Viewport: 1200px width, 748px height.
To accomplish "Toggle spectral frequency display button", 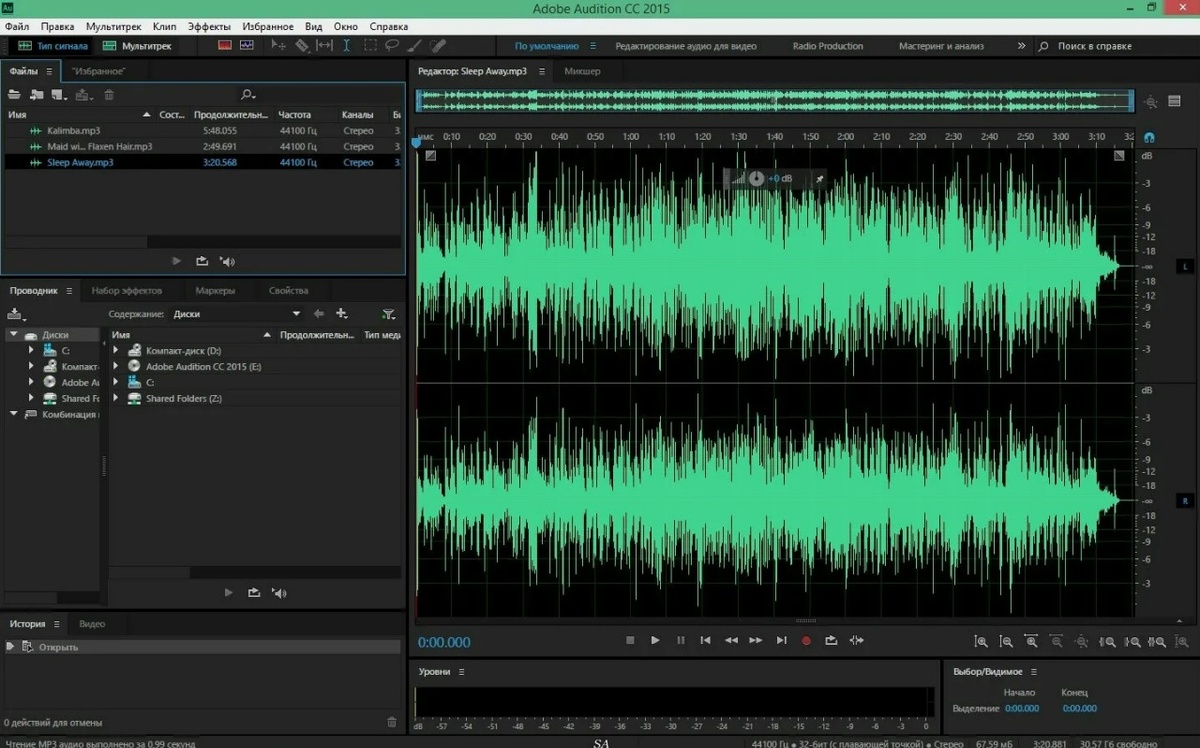I will tap(225, 45).
